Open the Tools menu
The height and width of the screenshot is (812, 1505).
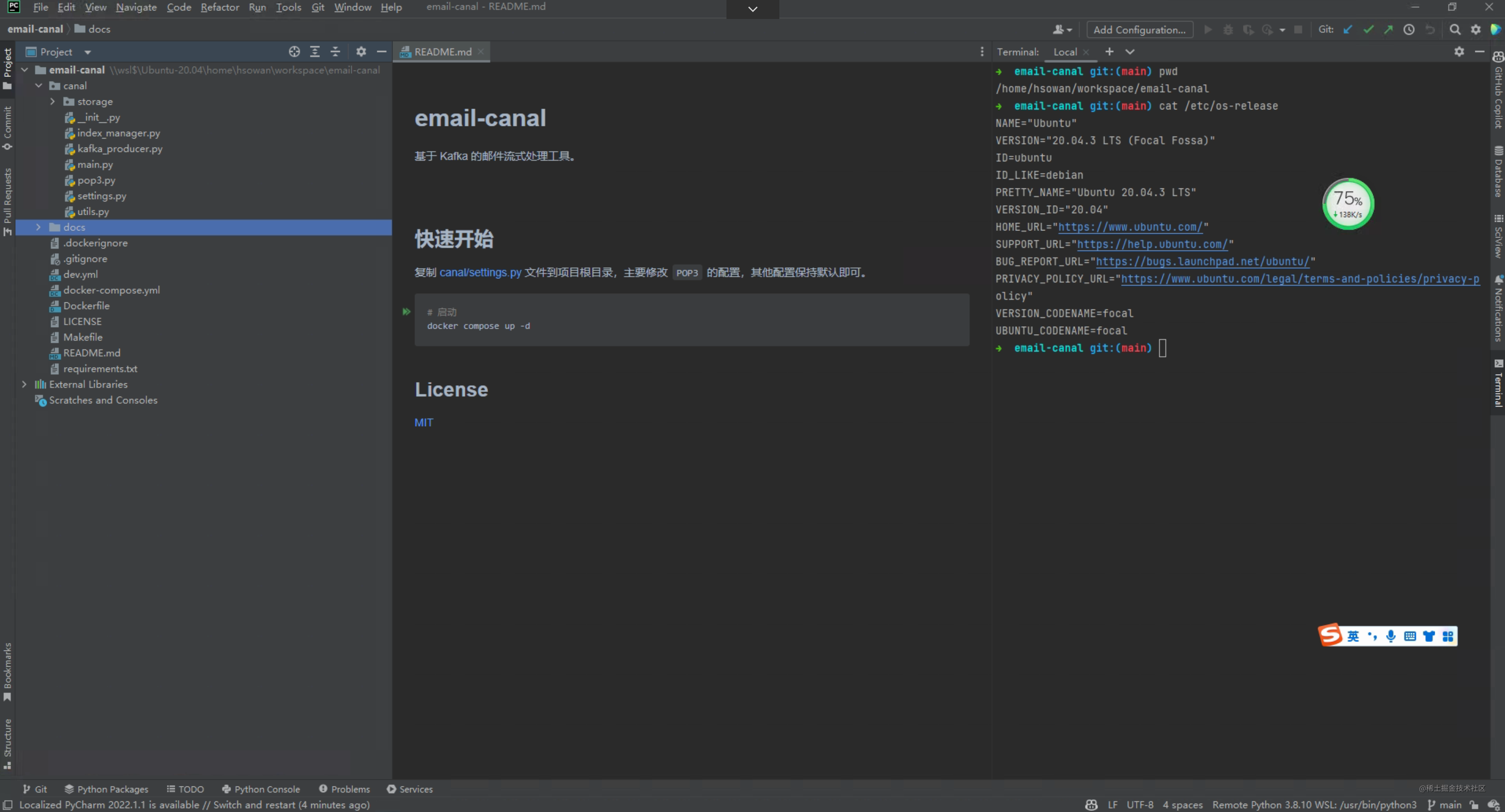click(288, 7)
